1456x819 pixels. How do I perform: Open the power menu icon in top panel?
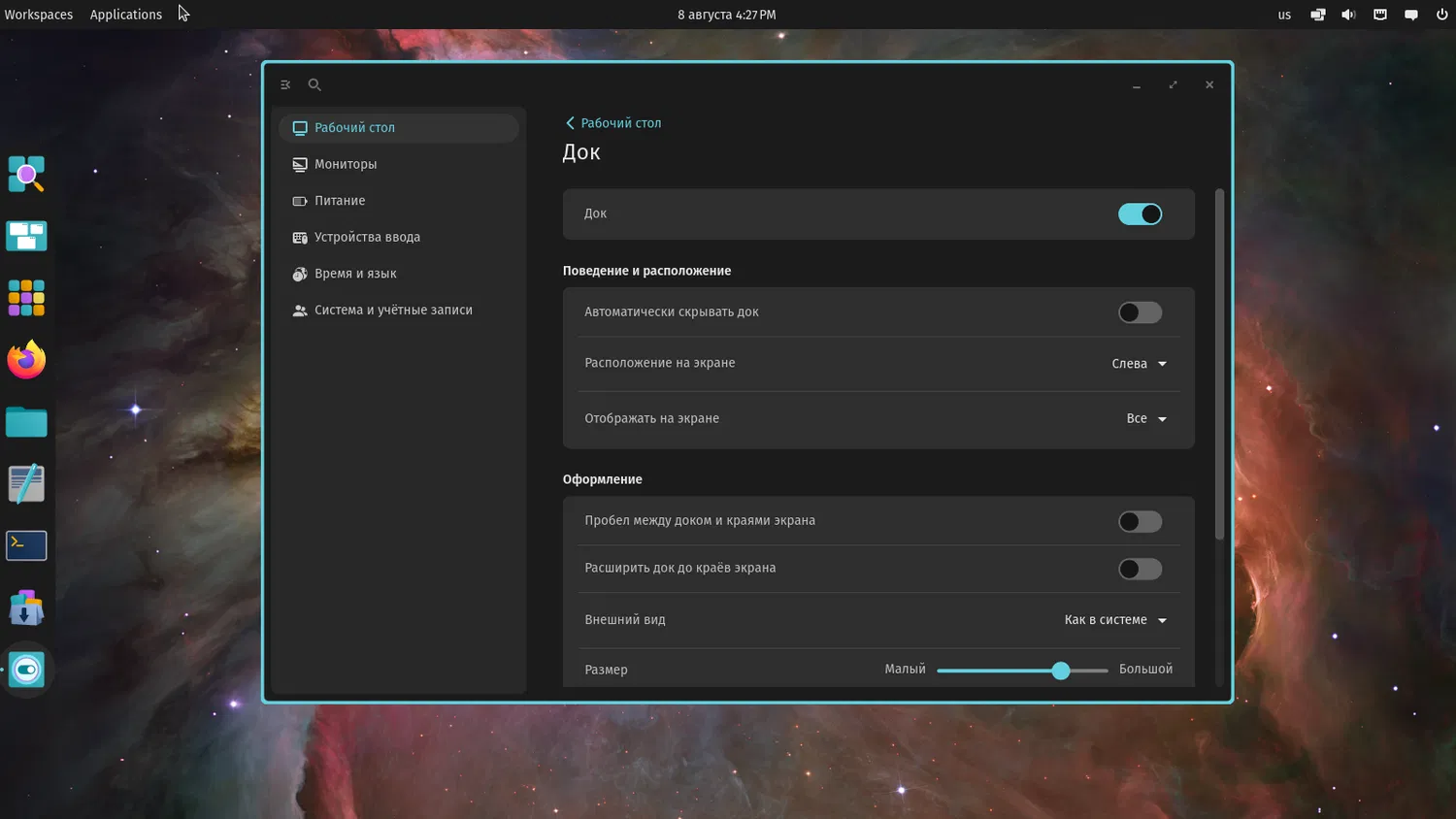(1441, 15)
